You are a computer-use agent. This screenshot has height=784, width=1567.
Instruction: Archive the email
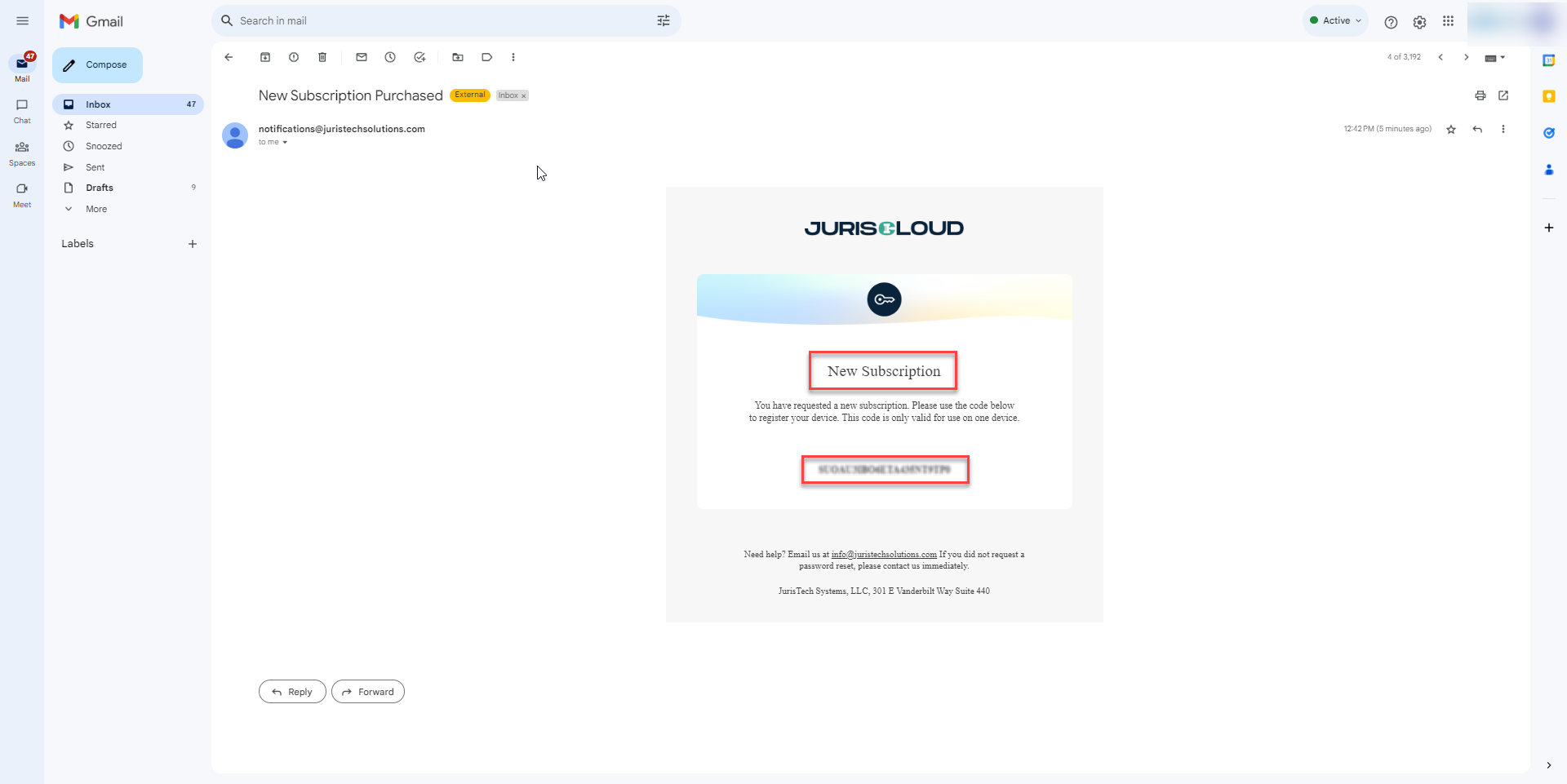click(264, 57)
